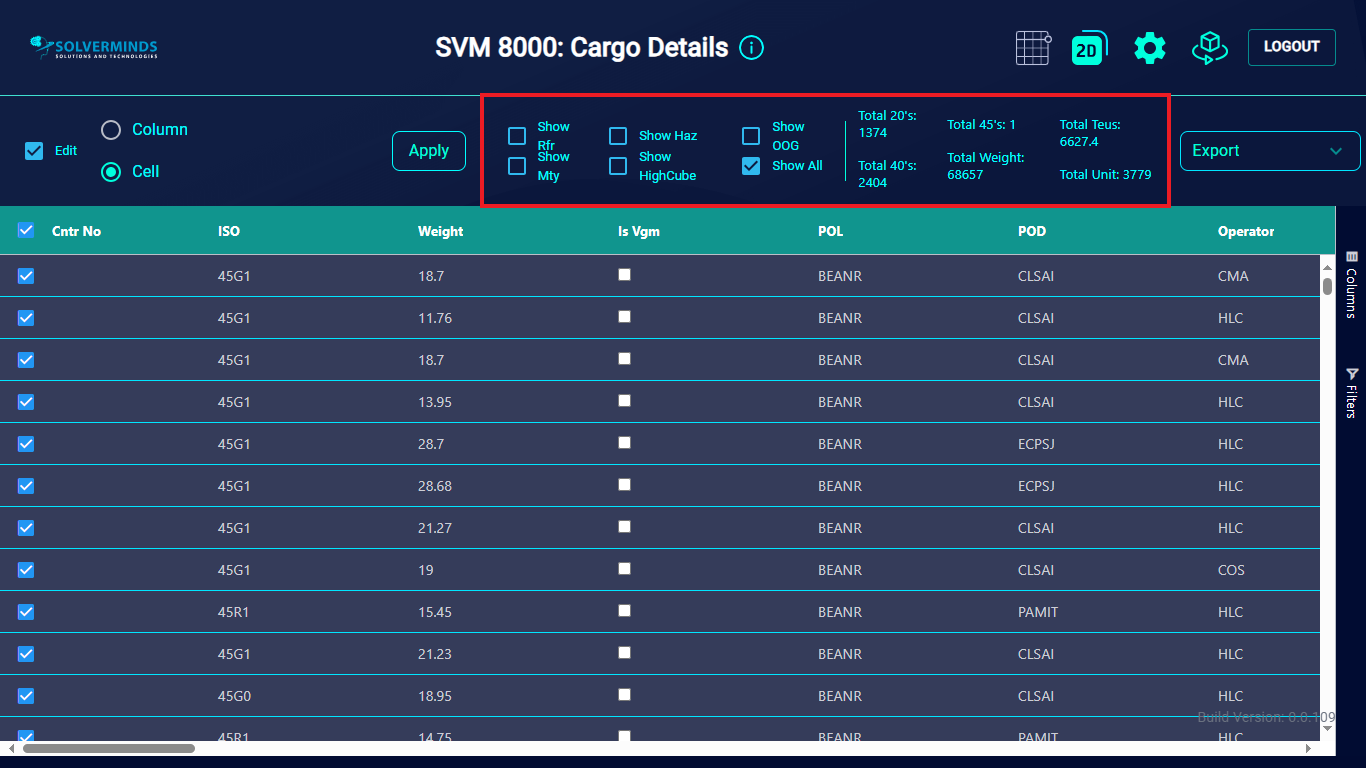Toggle the select-all checkbox in the Cntr No header

click(x=26, y=231)
